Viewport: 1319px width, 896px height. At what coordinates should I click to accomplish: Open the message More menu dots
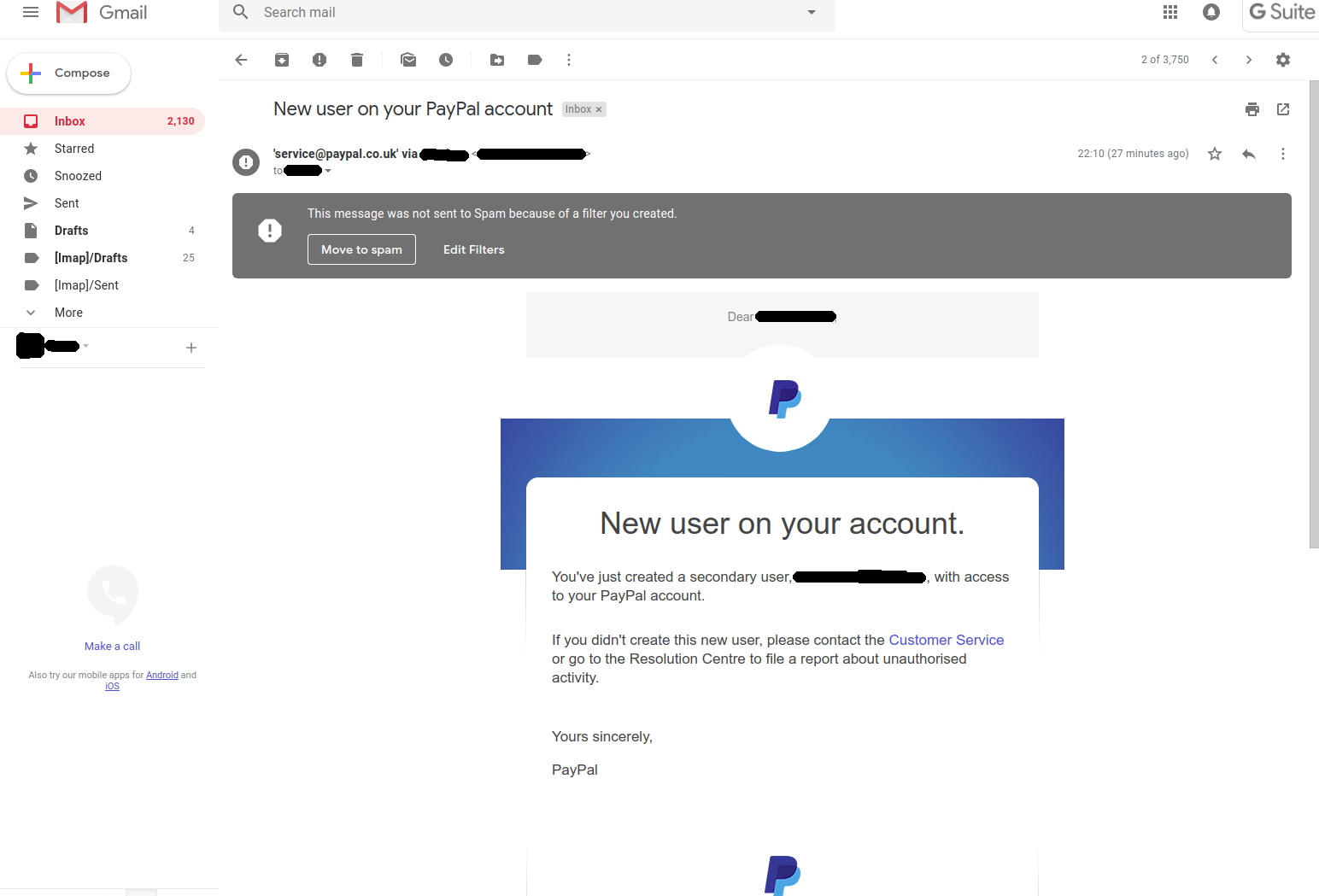(1283, 154)
